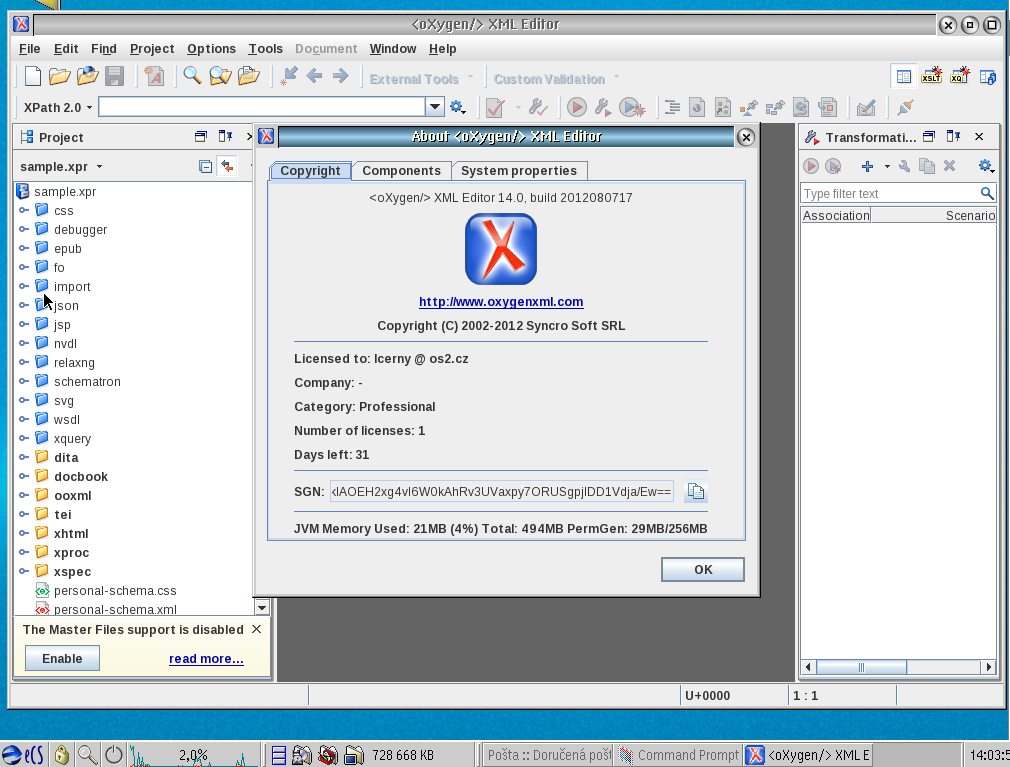
Task: Open arrow next to add scenario plus
Action: point(887,166)
